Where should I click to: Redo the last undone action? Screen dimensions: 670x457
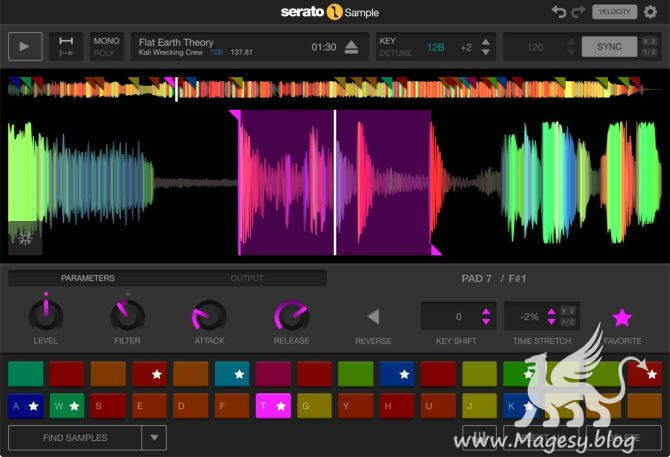pyautogui.click(x=578, y=12)
